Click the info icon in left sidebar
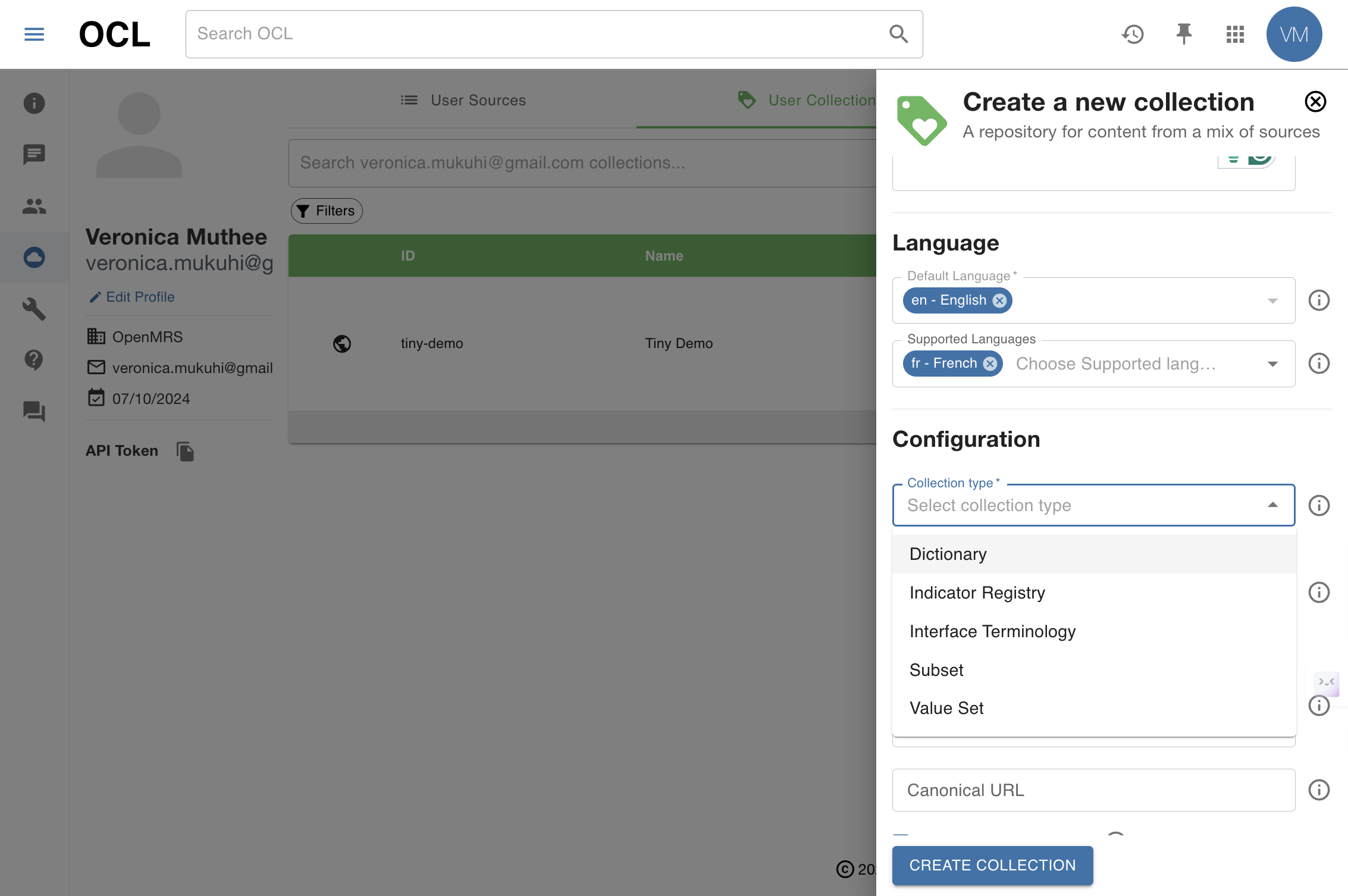 34,103
